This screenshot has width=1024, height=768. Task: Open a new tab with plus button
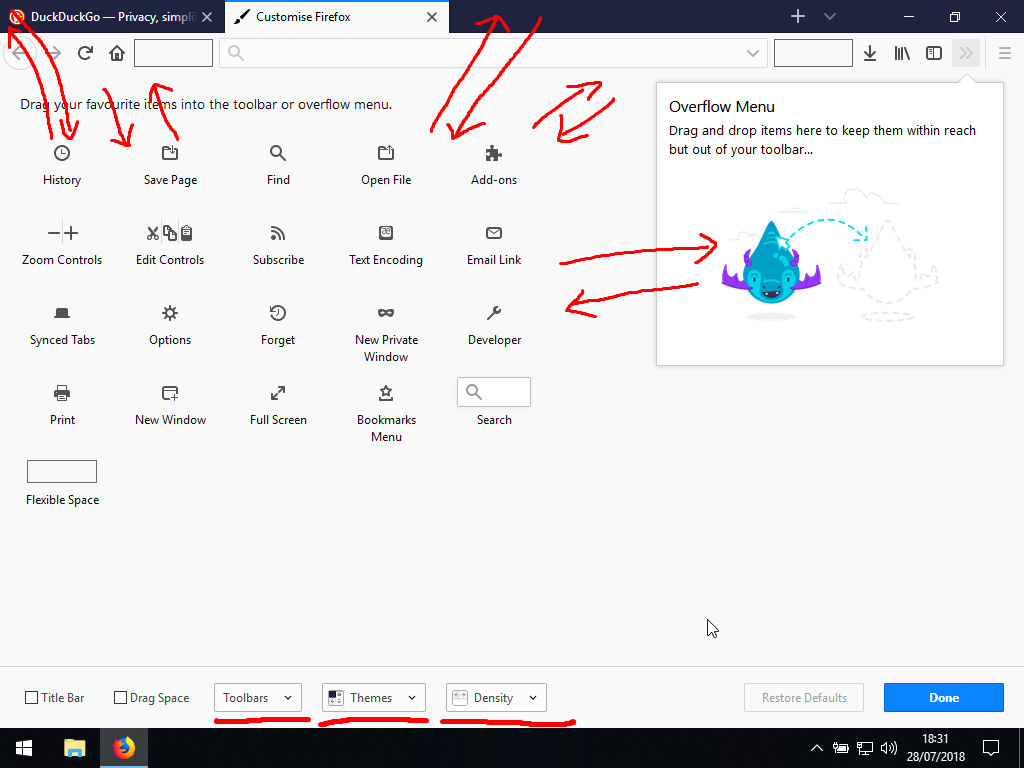point(798,16)
